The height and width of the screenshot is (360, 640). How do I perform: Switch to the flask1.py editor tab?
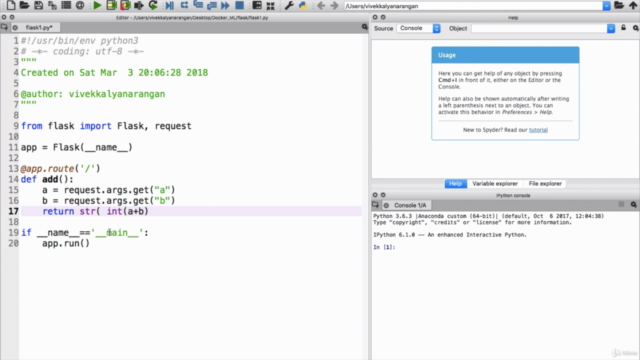coord(39,27)
